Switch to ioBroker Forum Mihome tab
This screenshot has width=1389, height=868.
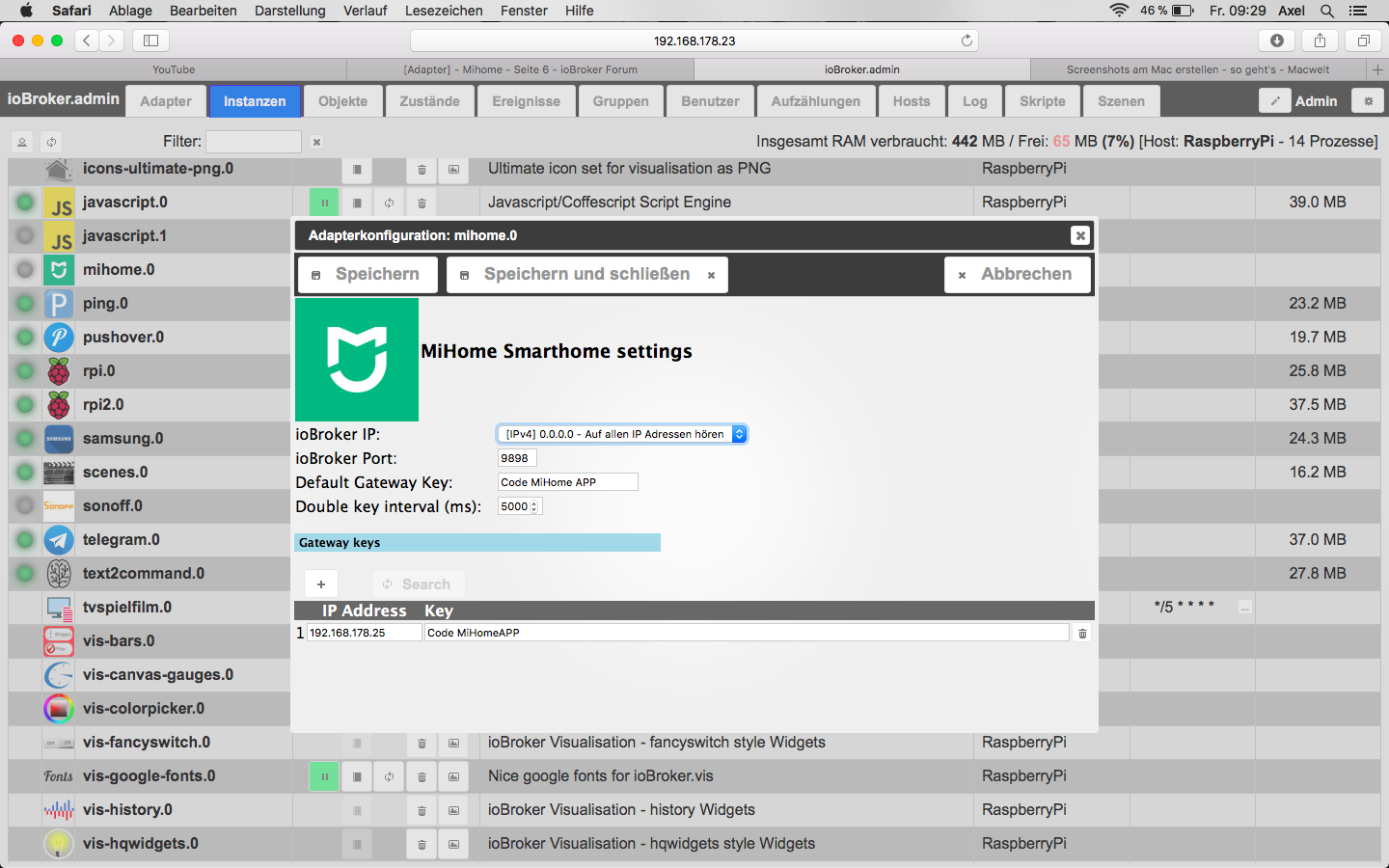(x=521, y=69)
